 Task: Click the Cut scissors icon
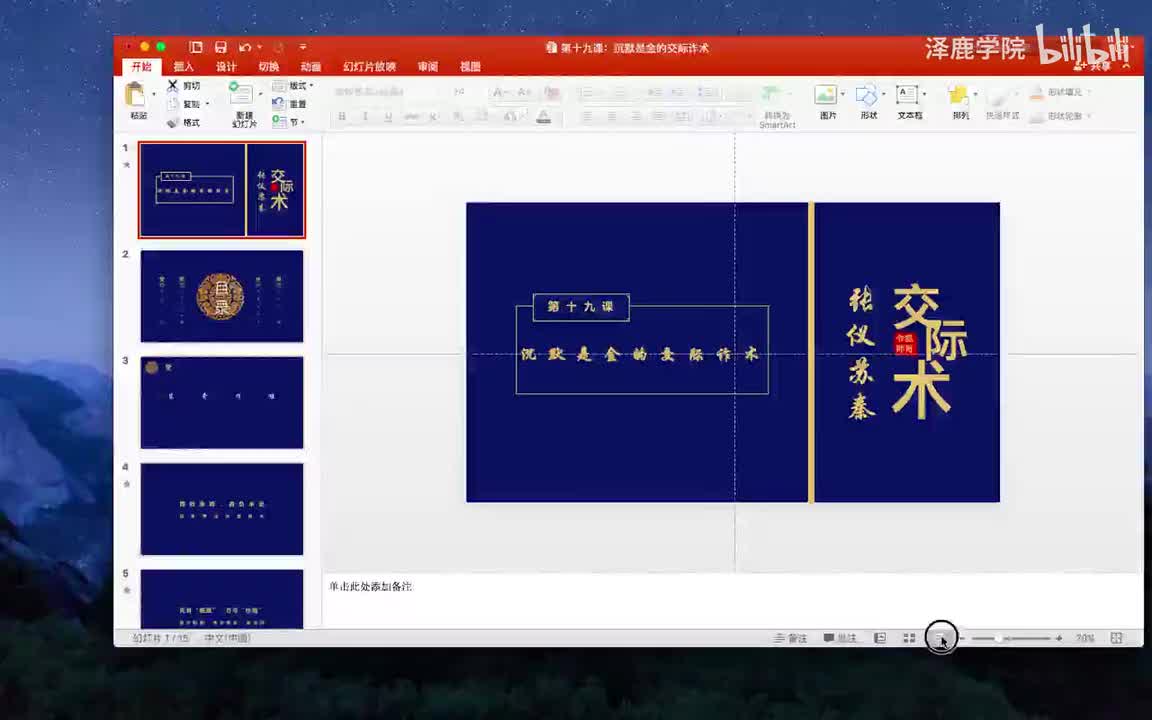point(173,86)
